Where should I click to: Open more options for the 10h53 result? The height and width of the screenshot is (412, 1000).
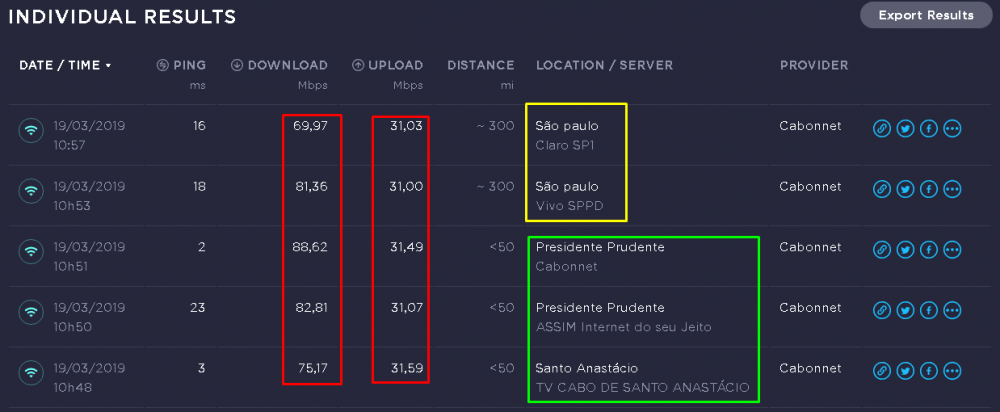pos(952,189)
